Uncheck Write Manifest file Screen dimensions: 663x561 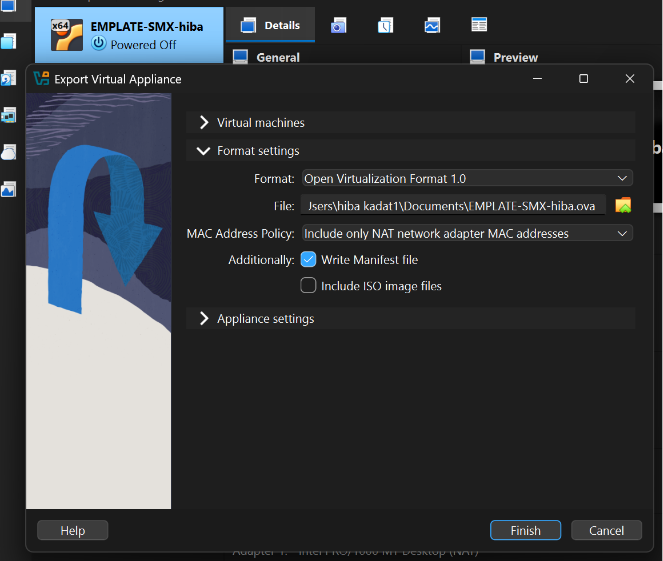308,260
